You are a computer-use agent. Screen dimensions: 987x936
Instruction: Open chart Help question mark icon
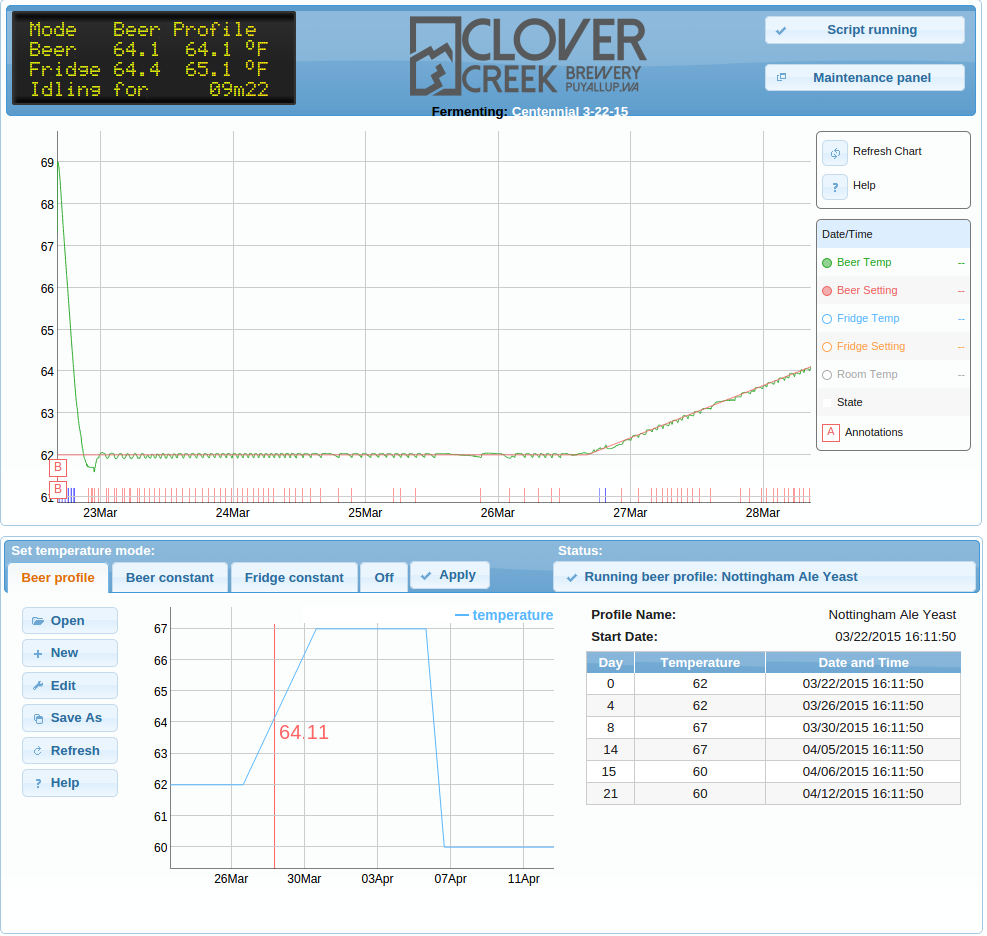(x=835, y=187)
